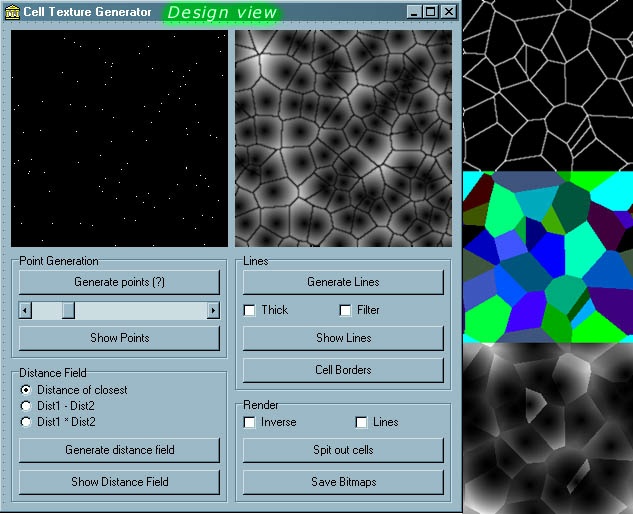Choose the Dist1 * Dist2 radio option
Image resolution: width=633 pixels, height=514 pixels.
point(26,422)
